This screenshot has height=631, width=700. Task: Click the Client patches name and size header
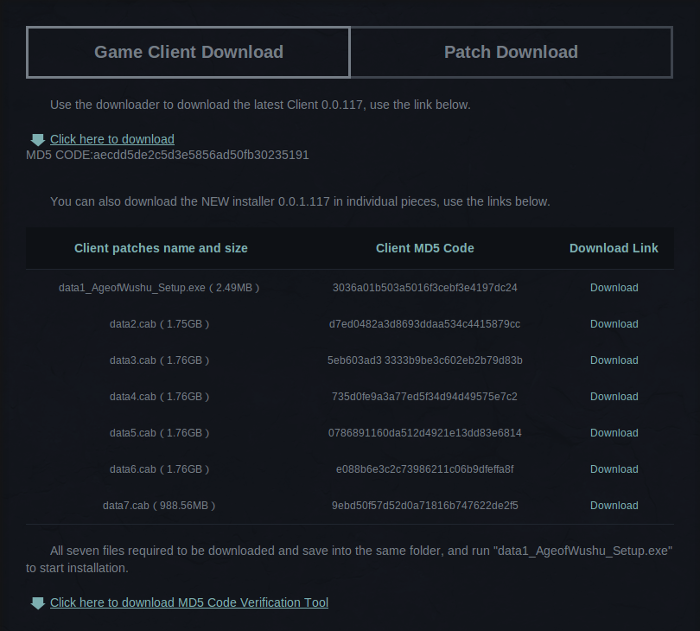click(x=161, y=248)
